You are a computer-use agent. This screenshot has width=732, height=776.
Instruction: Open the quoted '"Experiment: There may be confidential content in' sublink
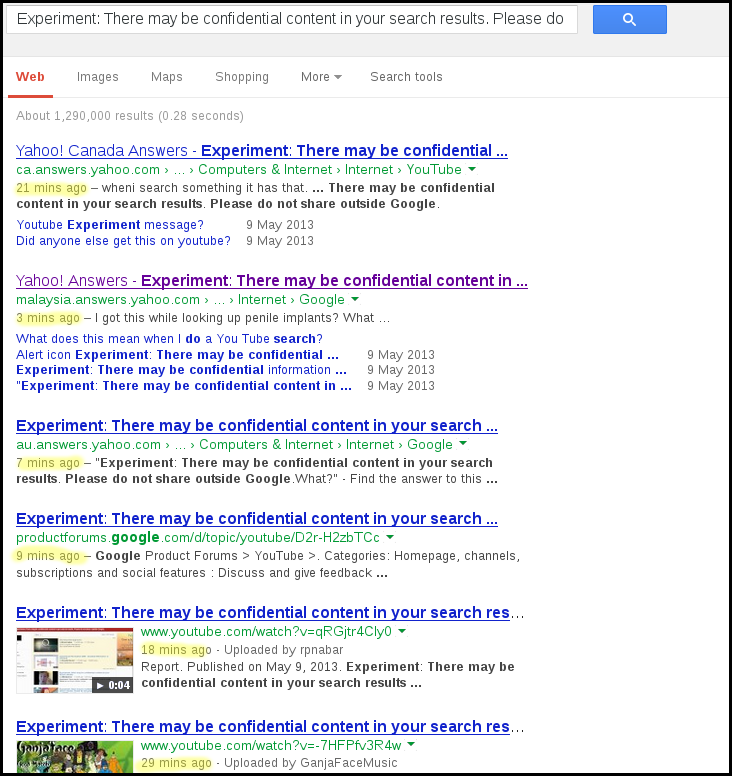point(184,386)
